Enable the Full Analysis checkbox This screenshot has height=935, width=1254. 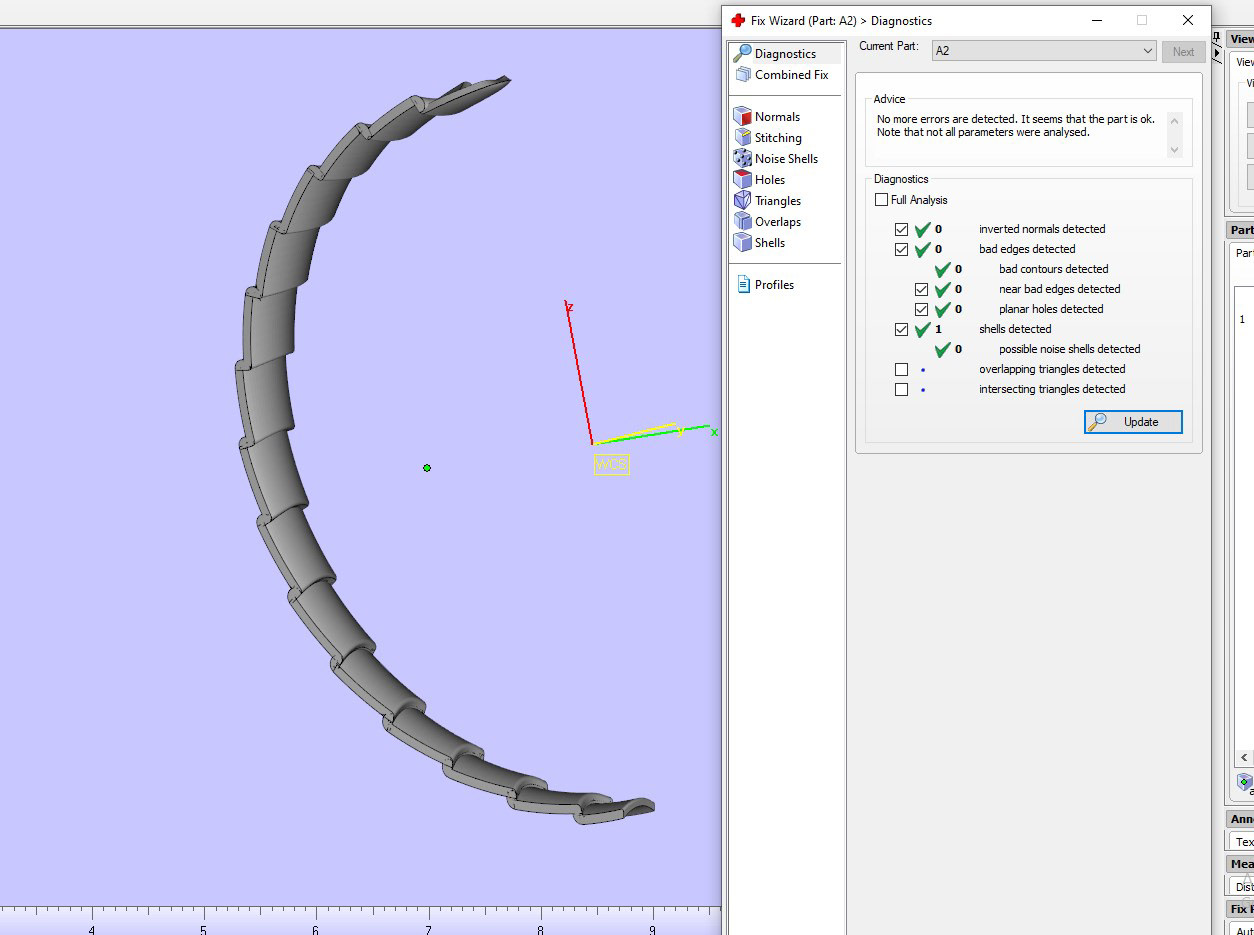(881, 200)
